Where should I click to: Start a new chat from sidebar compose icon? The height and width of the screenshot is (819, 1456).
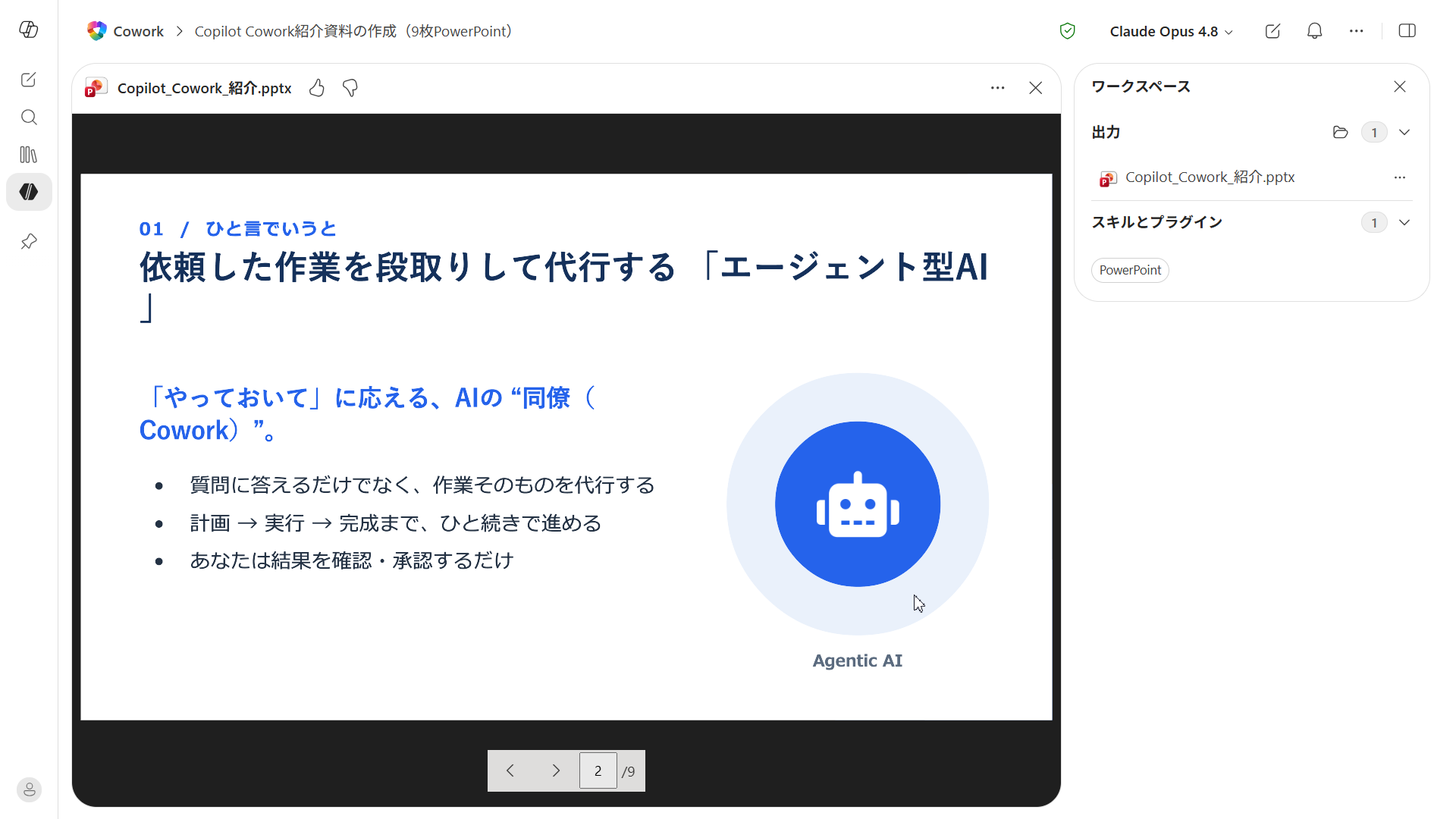(29, 80)
